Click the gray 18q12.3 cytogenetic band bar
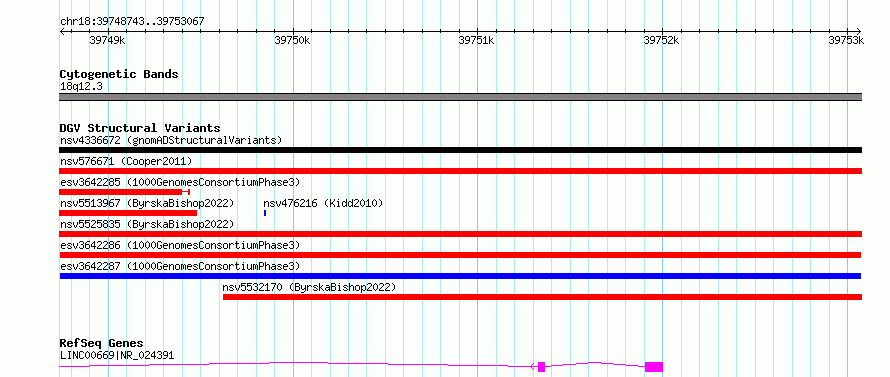Screen dimensions: 890x377 pos(460,97)
